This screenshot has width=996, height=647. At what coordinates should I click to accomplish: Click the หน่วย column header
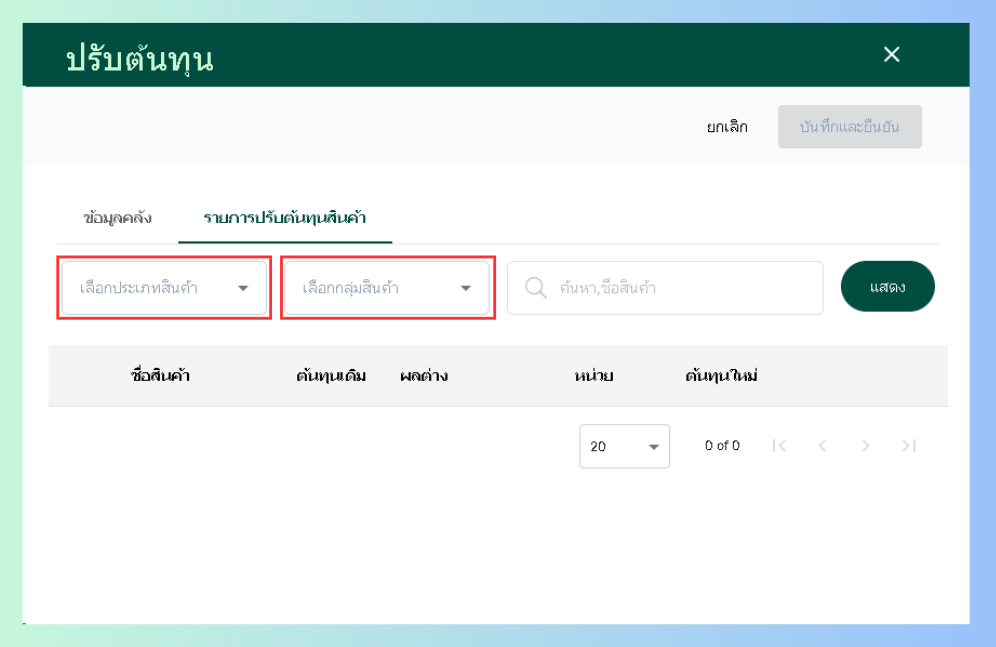pyautogui.click(x=593, y=376)
